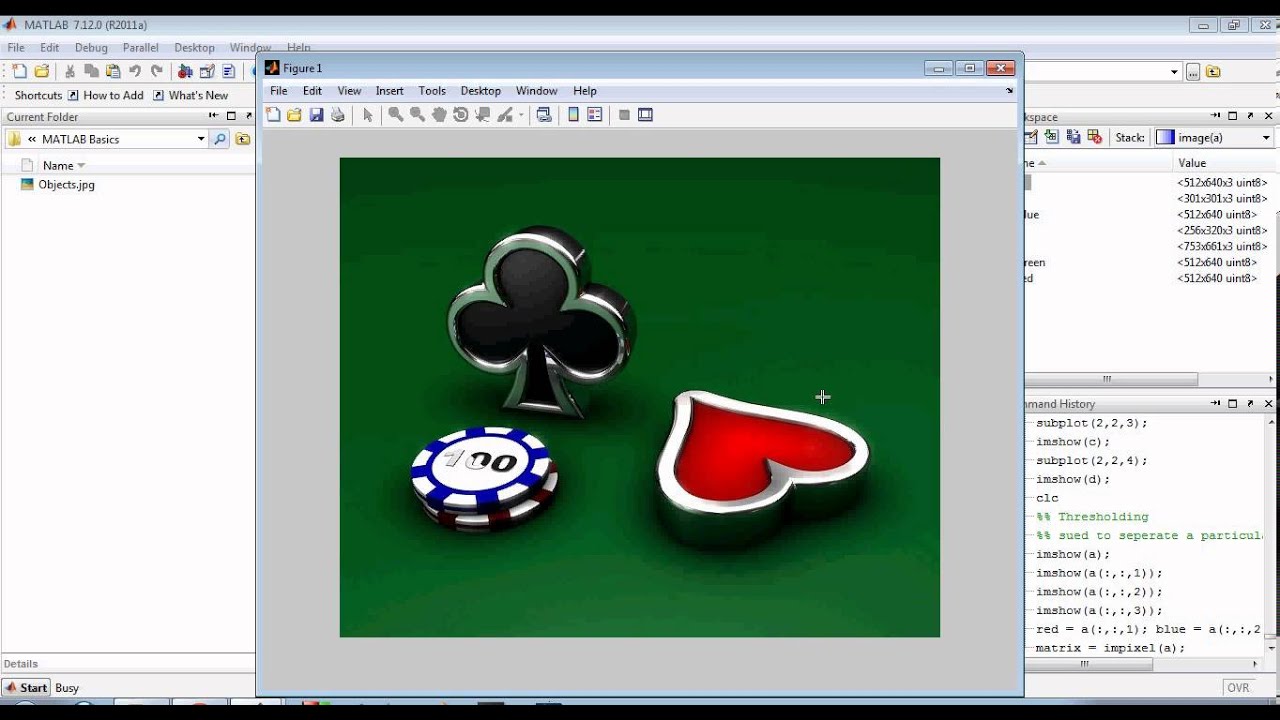This screenshot has height=720, width=1280.
Task: Click the Value column header in Workspace
Action: [x=1192, y=163]
